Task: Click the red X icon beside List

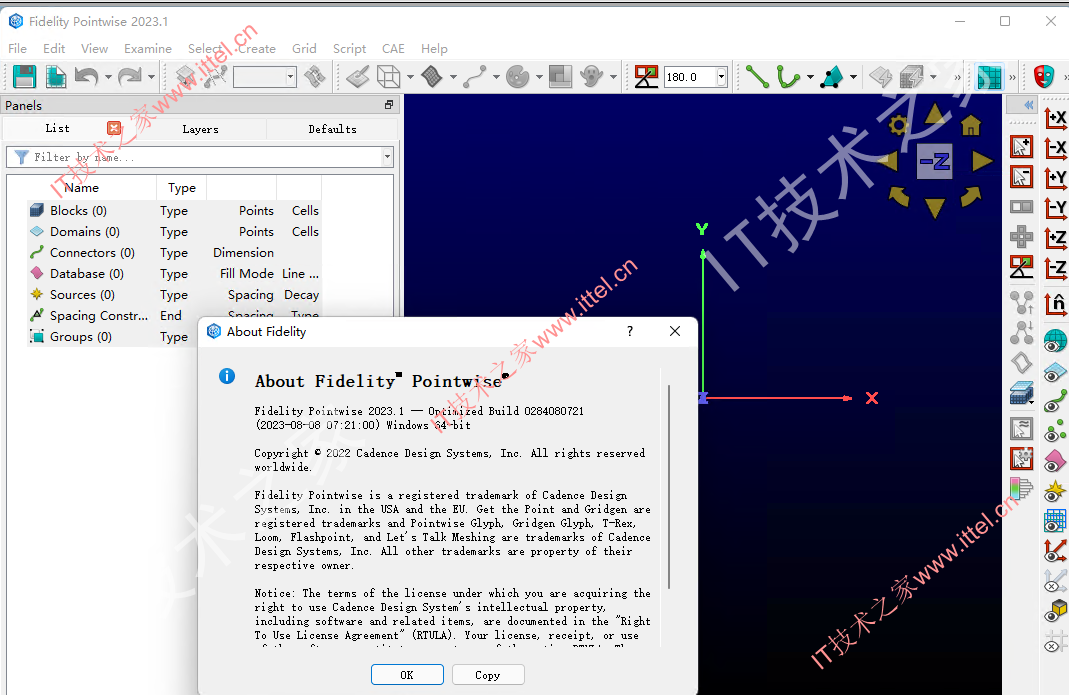Action: 114,128
